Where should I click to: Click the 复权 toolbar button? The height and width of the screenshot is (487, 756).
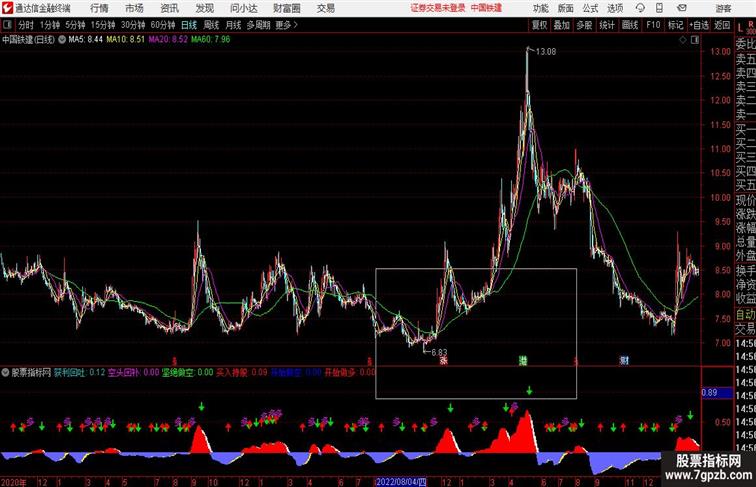(540, 25)
